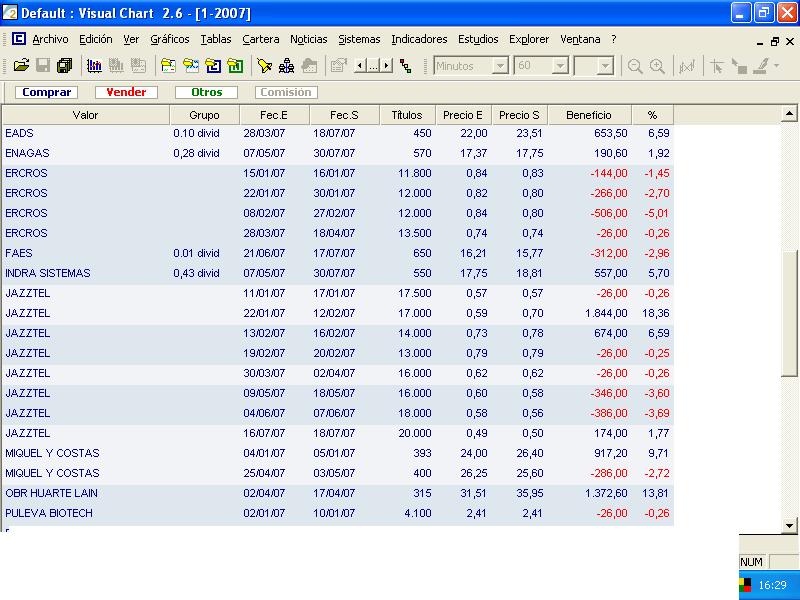Screen dimensions: 800x600
Task: Open the empty combo box next to 60
Action: click(605, 66)
